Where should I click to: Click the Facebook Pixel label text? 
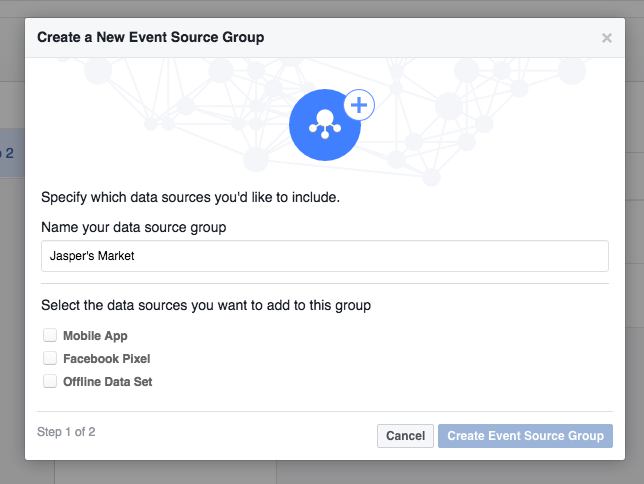107,359
